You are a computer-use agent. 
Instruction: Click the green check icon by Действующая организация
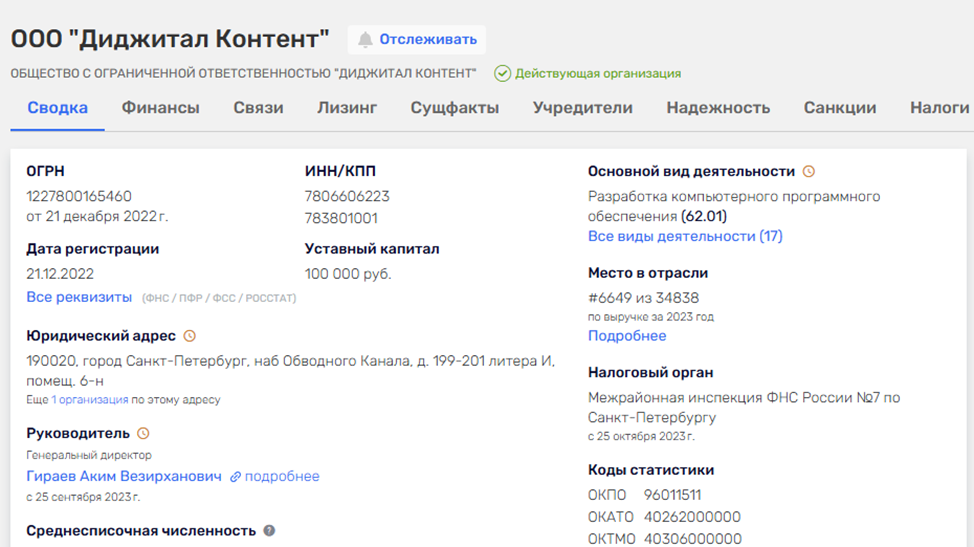click(x=502, y=73)
